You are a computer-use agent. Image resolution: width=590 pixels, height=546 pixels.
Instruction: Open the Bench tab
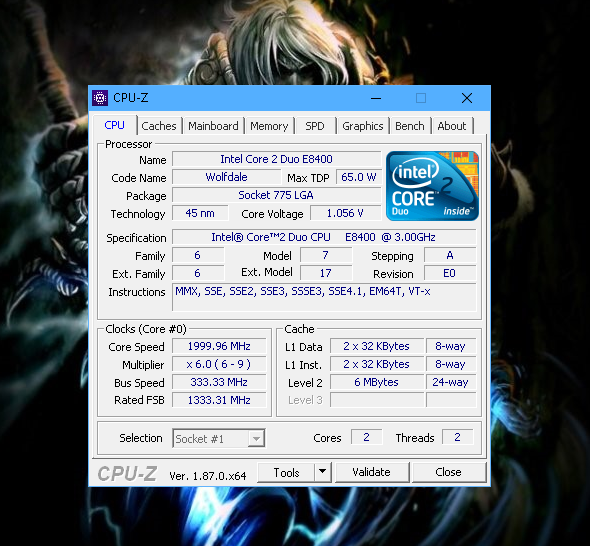pos(410,126)
